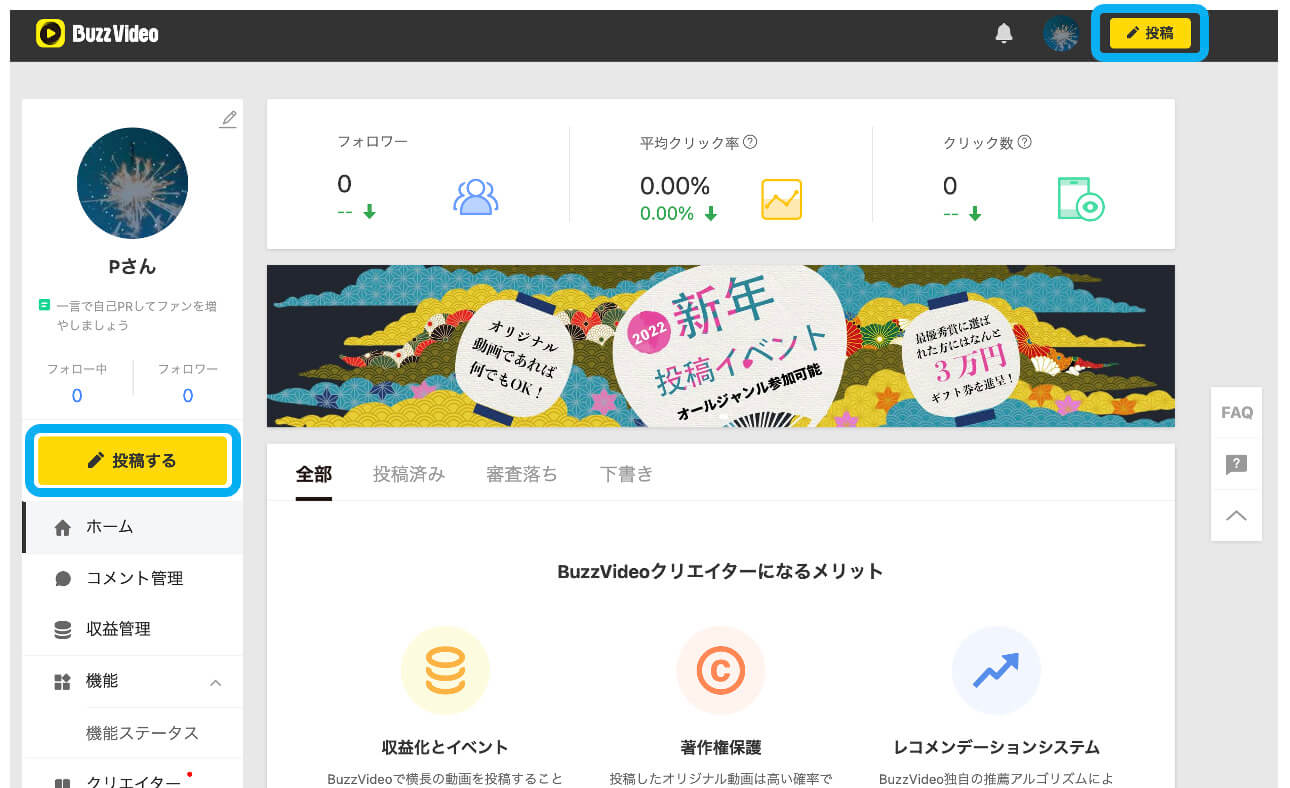Select the 全部 tab
The width and height of the screenshot is (1290, 788).
(x=313, y=474)
